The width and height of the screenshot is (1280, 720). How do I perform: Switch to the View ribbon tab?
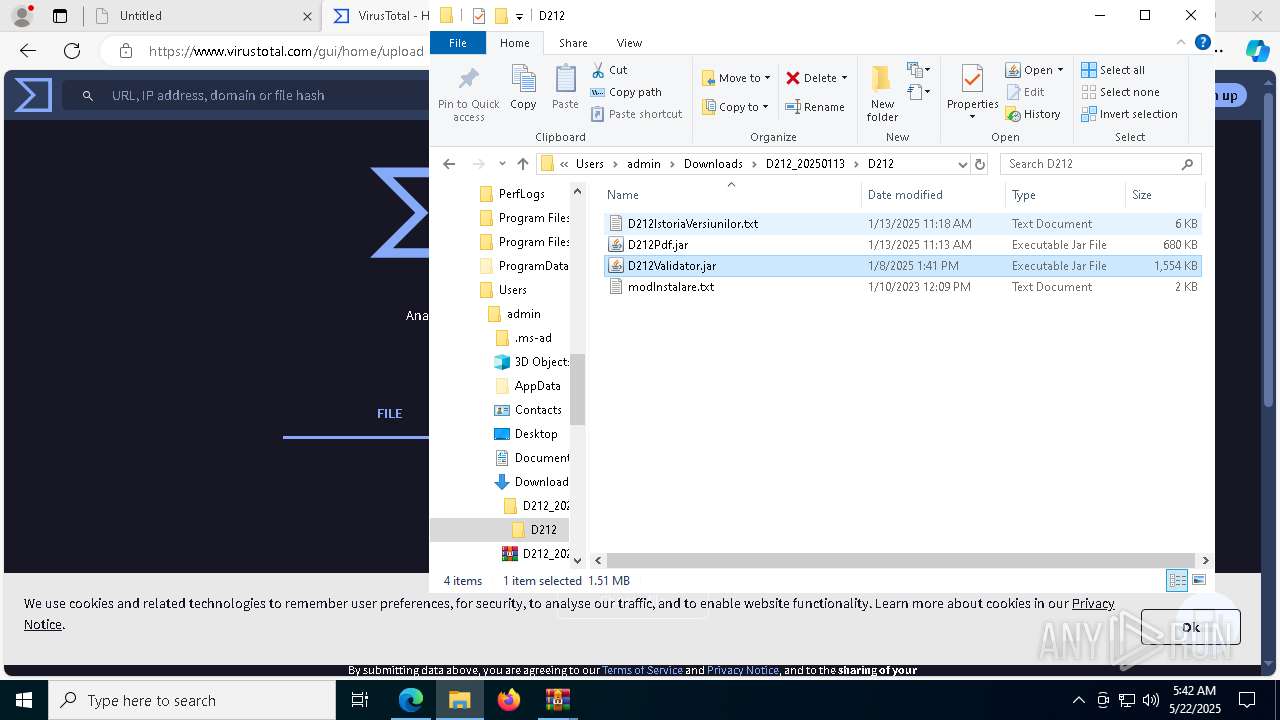629,43
